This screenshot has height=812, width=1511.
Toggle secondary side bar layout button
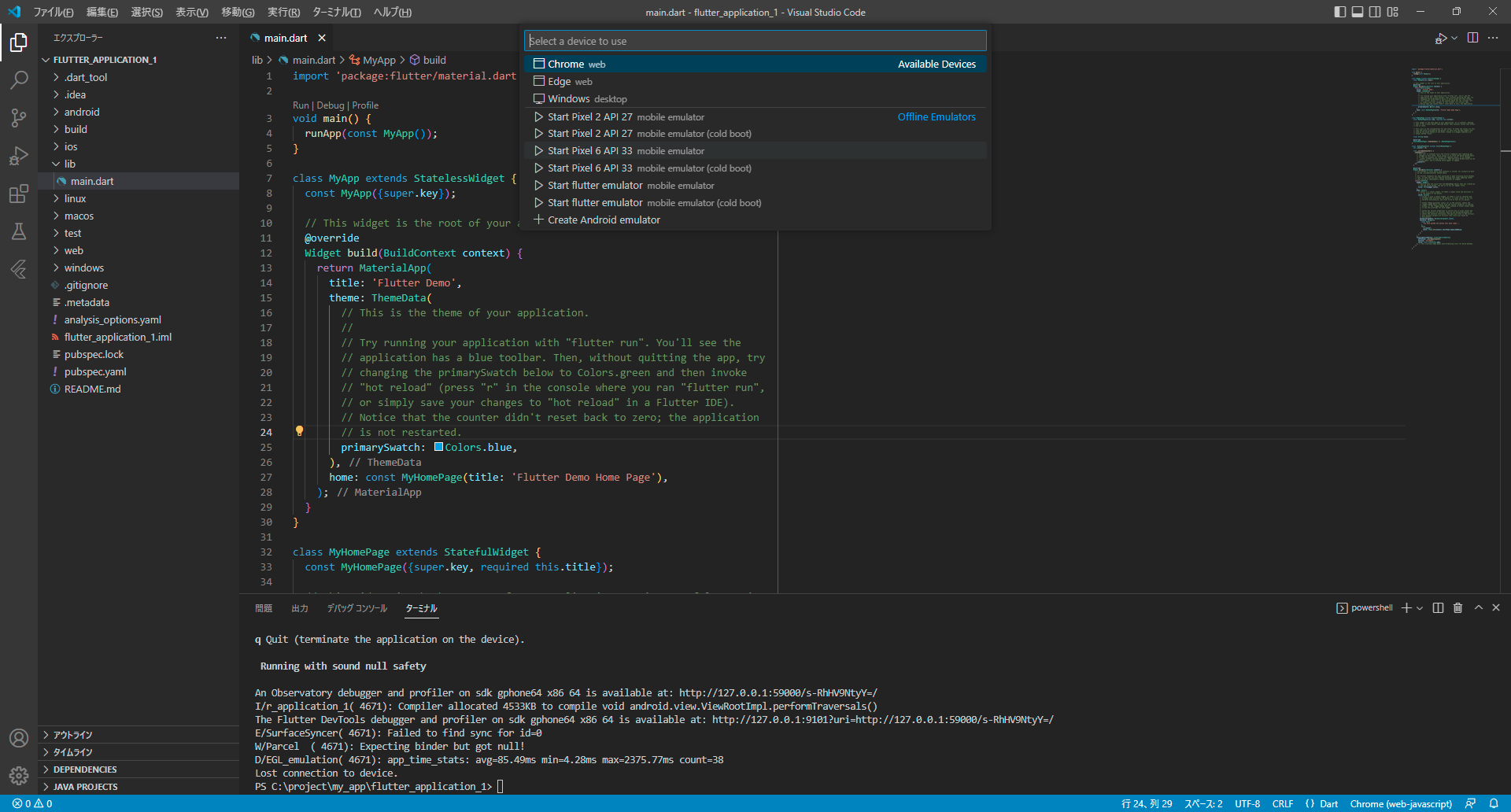tap(1375, 12)
